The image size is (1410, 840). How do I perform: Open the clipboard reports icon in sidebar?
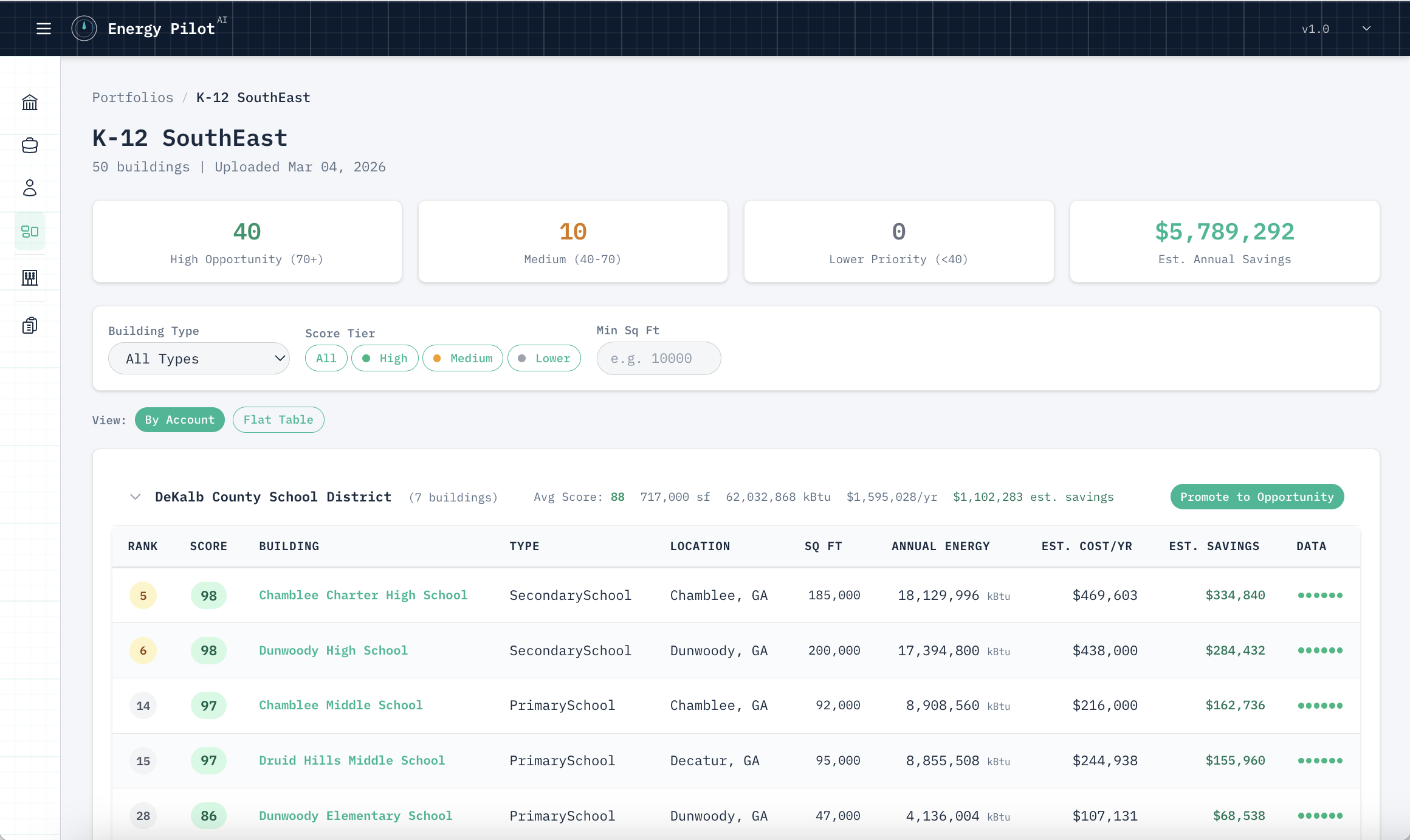(29, 325)
